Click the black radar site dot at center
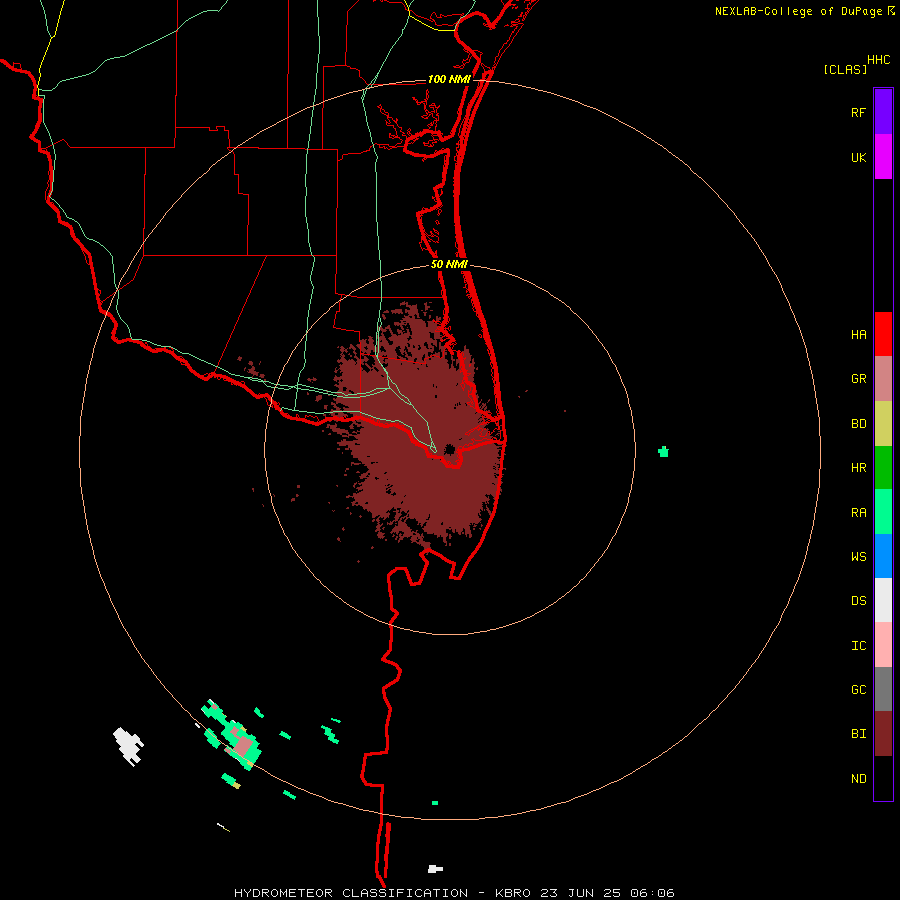 click(449, 449)
